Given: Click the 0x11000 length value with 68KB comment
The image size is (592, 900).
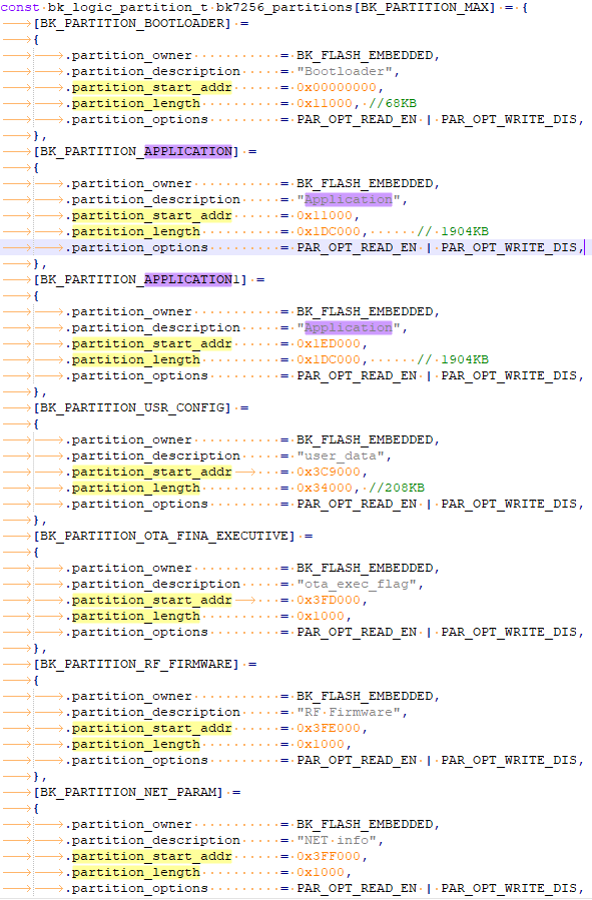Looking at the screenshot, I should click(x=324, y=103).
